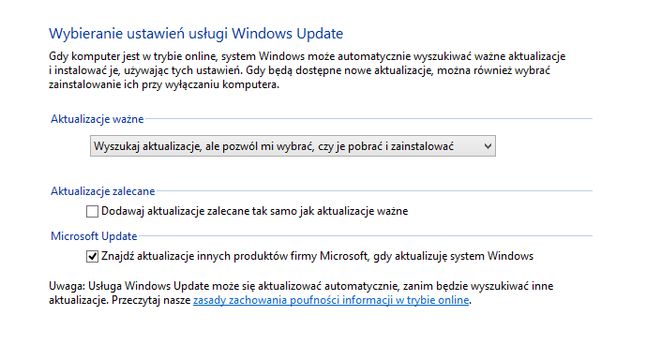Click the 'Aktualizacje zalecane' section header
646x361 pixels.
pos(103,191)
